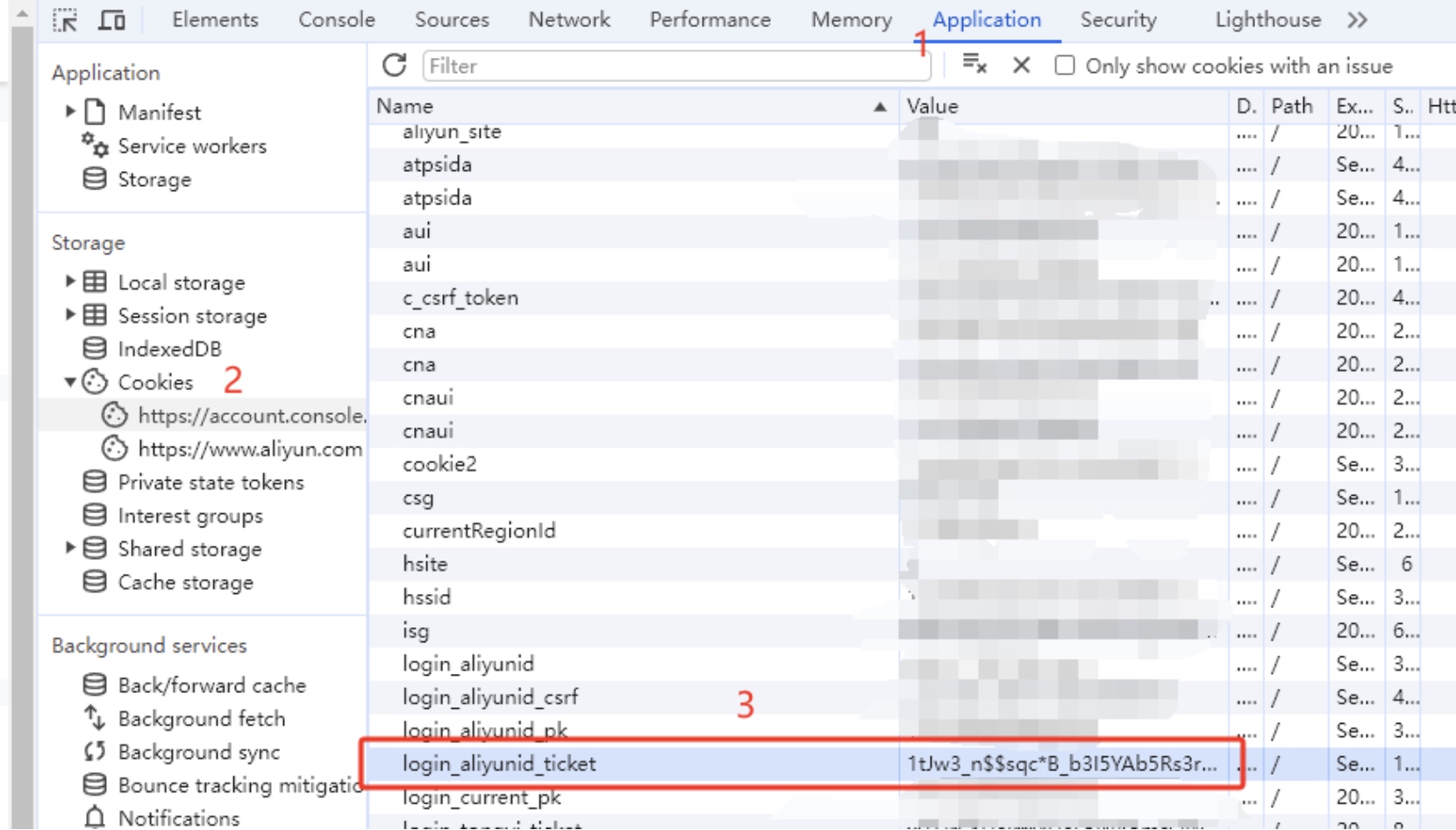Open the Console tab
Screen dimensions: 1456x830
coord(337,19)
